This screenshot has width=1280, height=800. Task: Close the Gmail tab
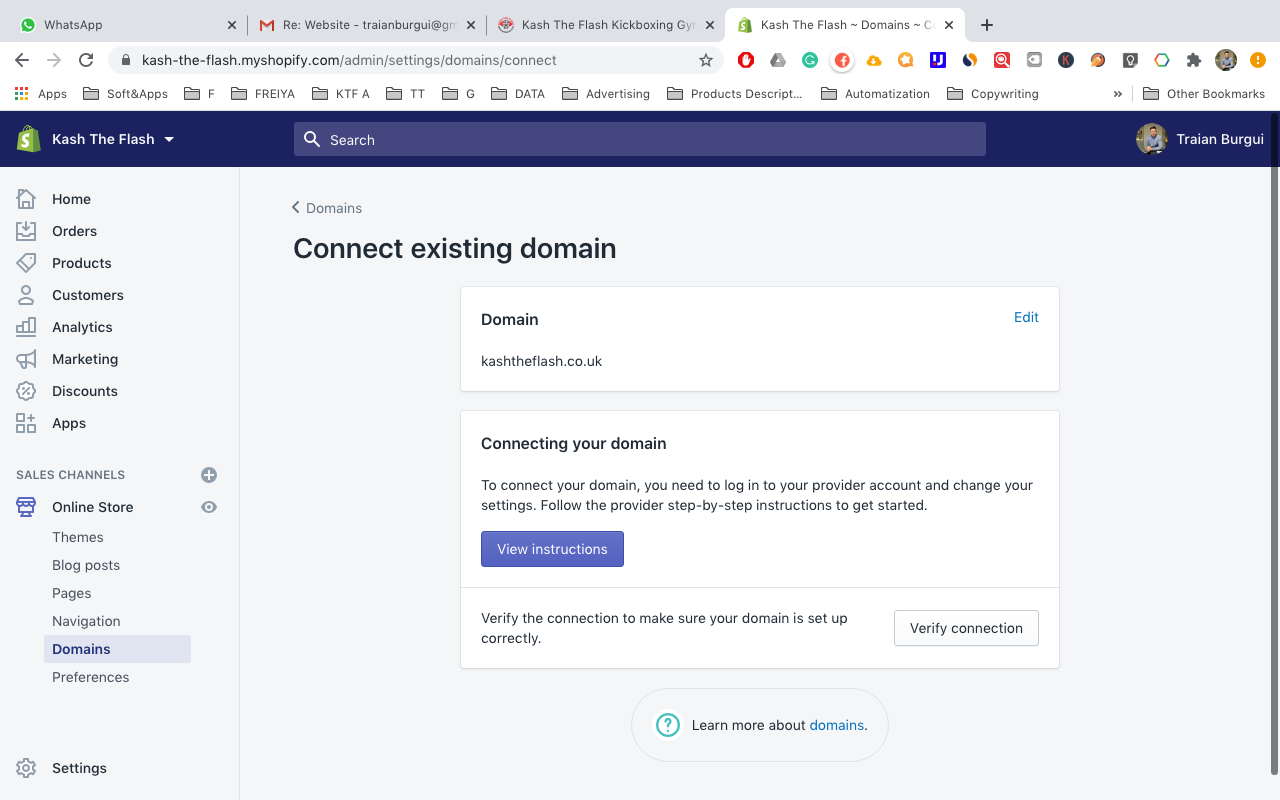[x=470, y=25]
